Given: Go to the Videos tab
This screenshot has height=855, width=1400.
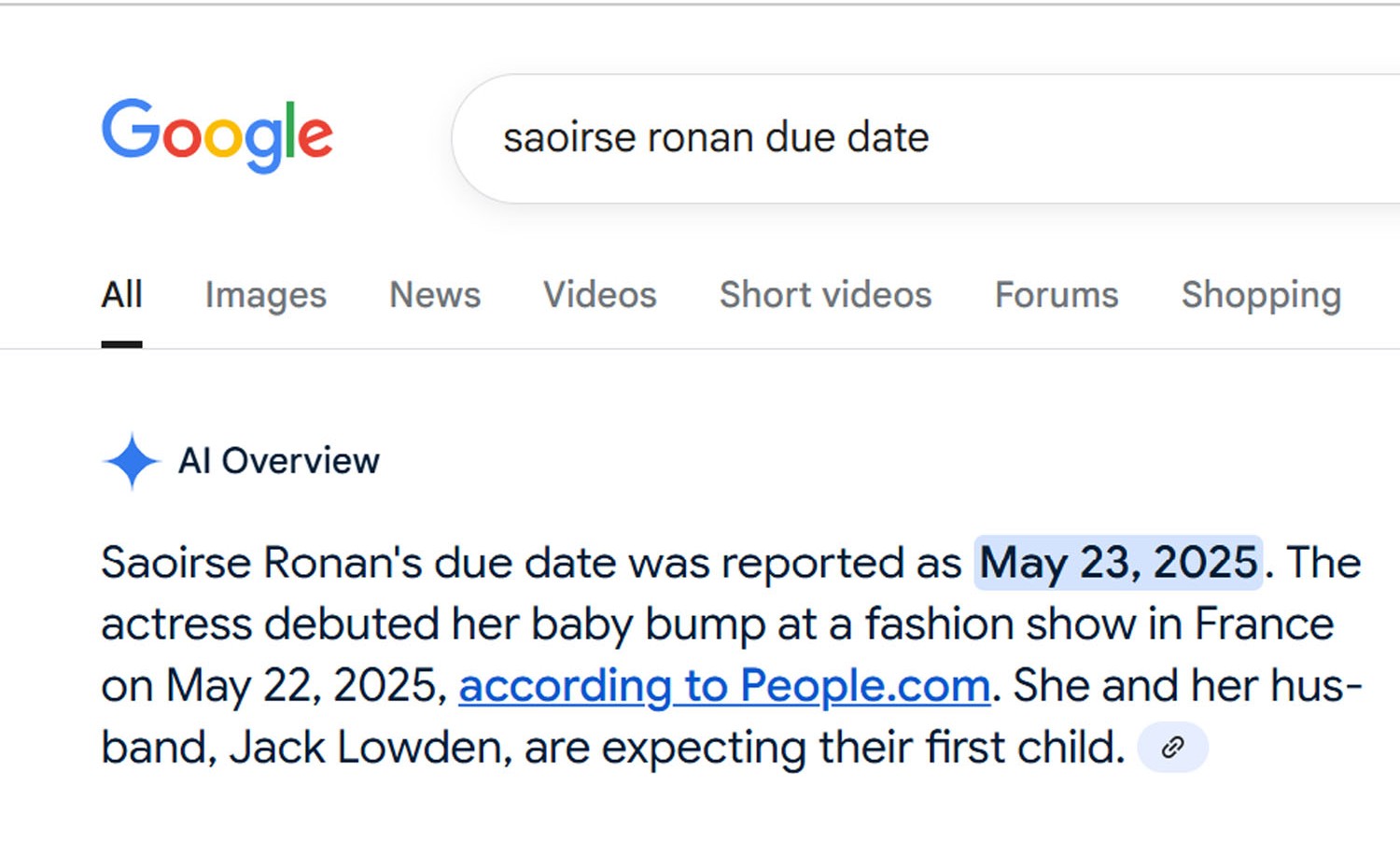Looking at the screenshot, I should (x=599, y=295).
